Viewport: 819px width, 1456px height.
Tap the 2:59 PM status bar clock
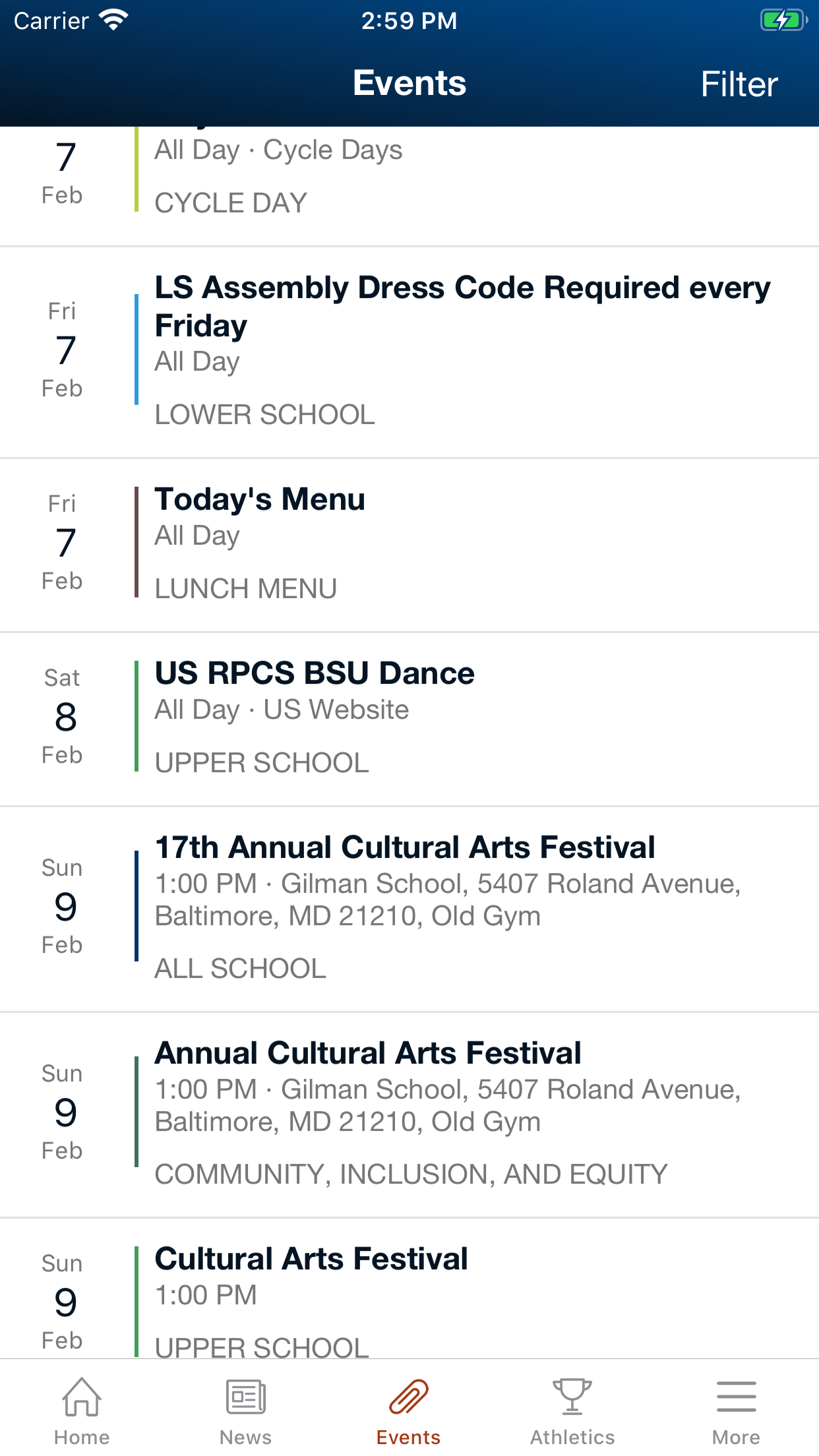(x=409, y=20)
